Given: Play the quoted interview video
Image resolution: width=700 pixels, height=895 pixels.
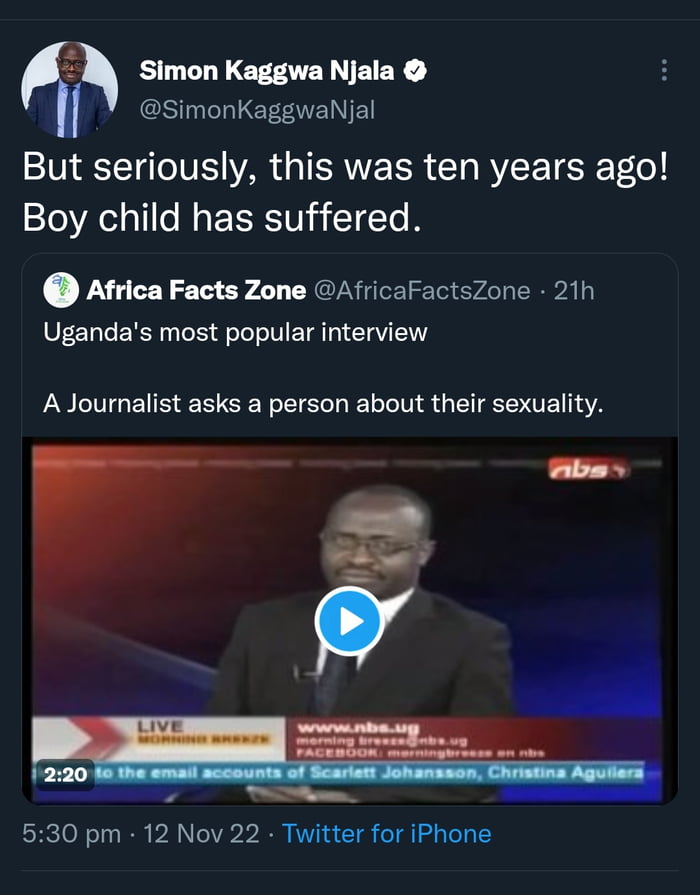Looking at the screenshot, I should point(348,622).
